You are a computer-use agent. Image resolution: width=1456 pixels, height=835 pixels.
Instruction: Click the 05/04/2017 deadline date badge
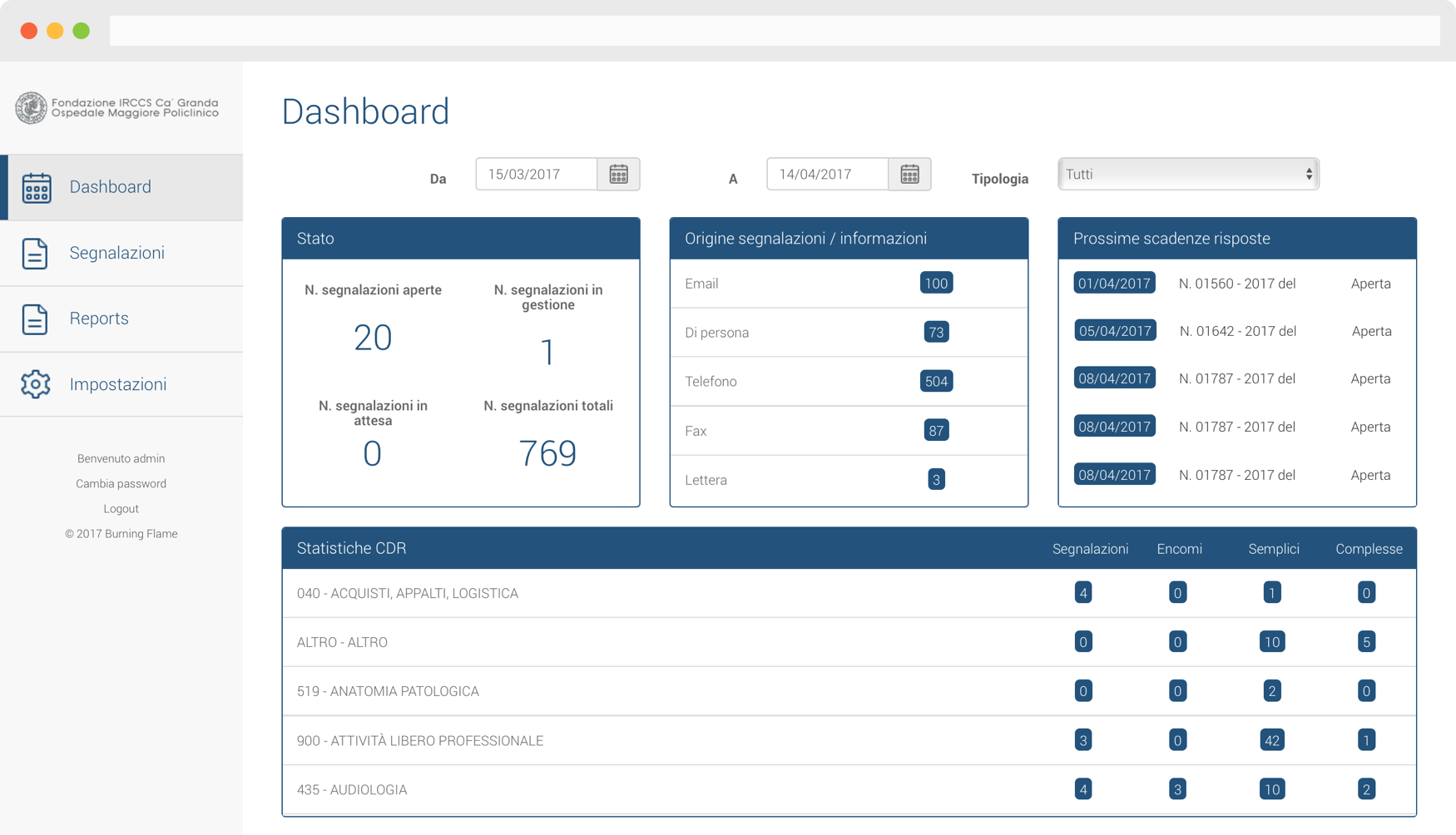(x=1114, y=331)
